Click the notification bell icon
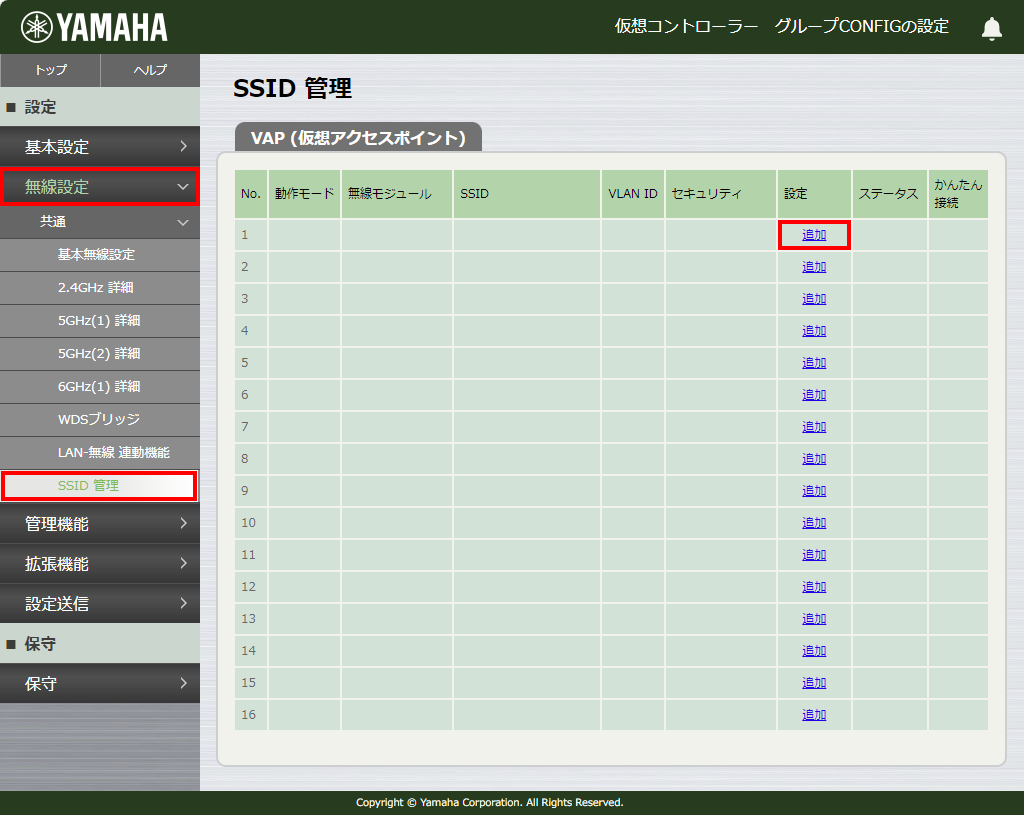 click(x=991, y=28)
